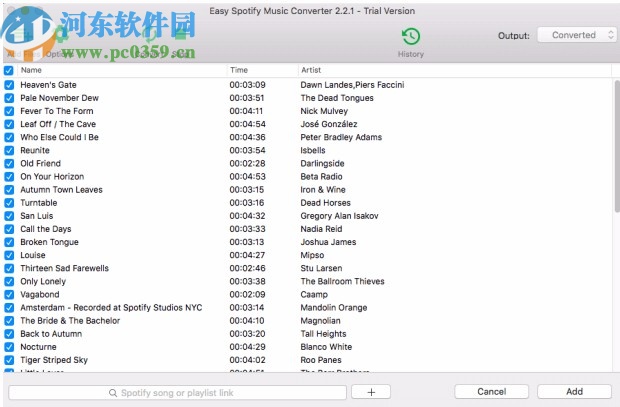The height and width of the screenshot is (407, 620).
Task: Uncheck the Tiger Striped Sky checkbox
Action: pyautogui.click(x=9, y=360)
